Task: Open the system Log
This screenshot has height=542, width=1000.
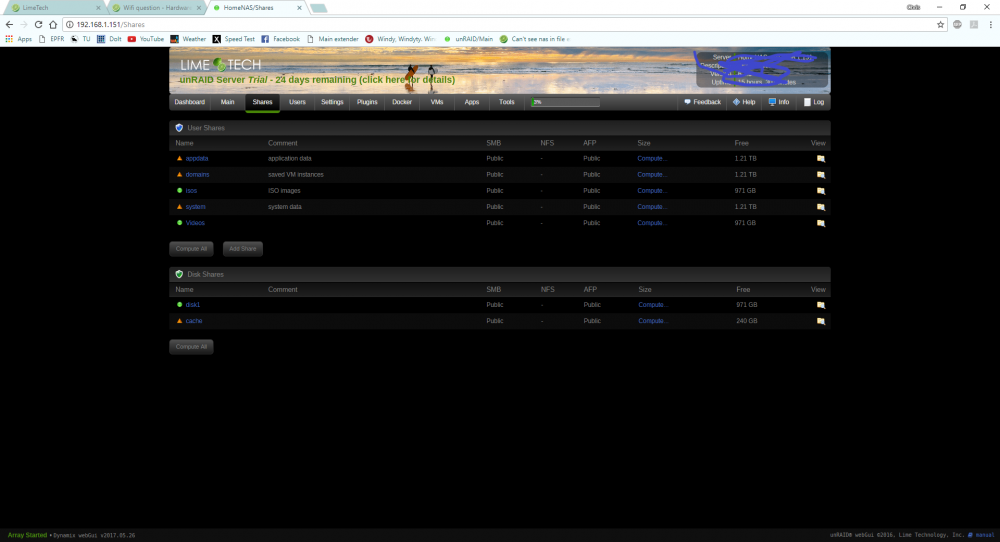Action: coord(814,102)
